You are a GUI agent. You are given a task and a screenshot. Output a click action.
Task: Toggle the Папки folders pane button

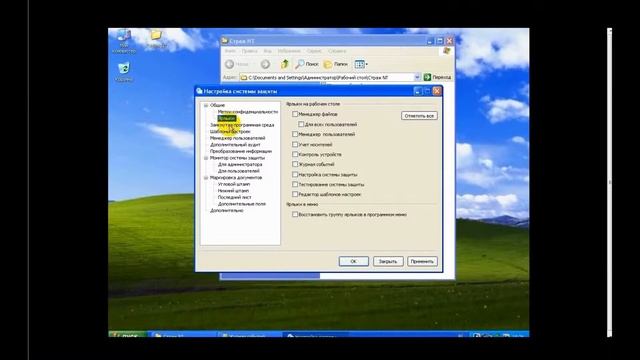[x=336, y=64]
